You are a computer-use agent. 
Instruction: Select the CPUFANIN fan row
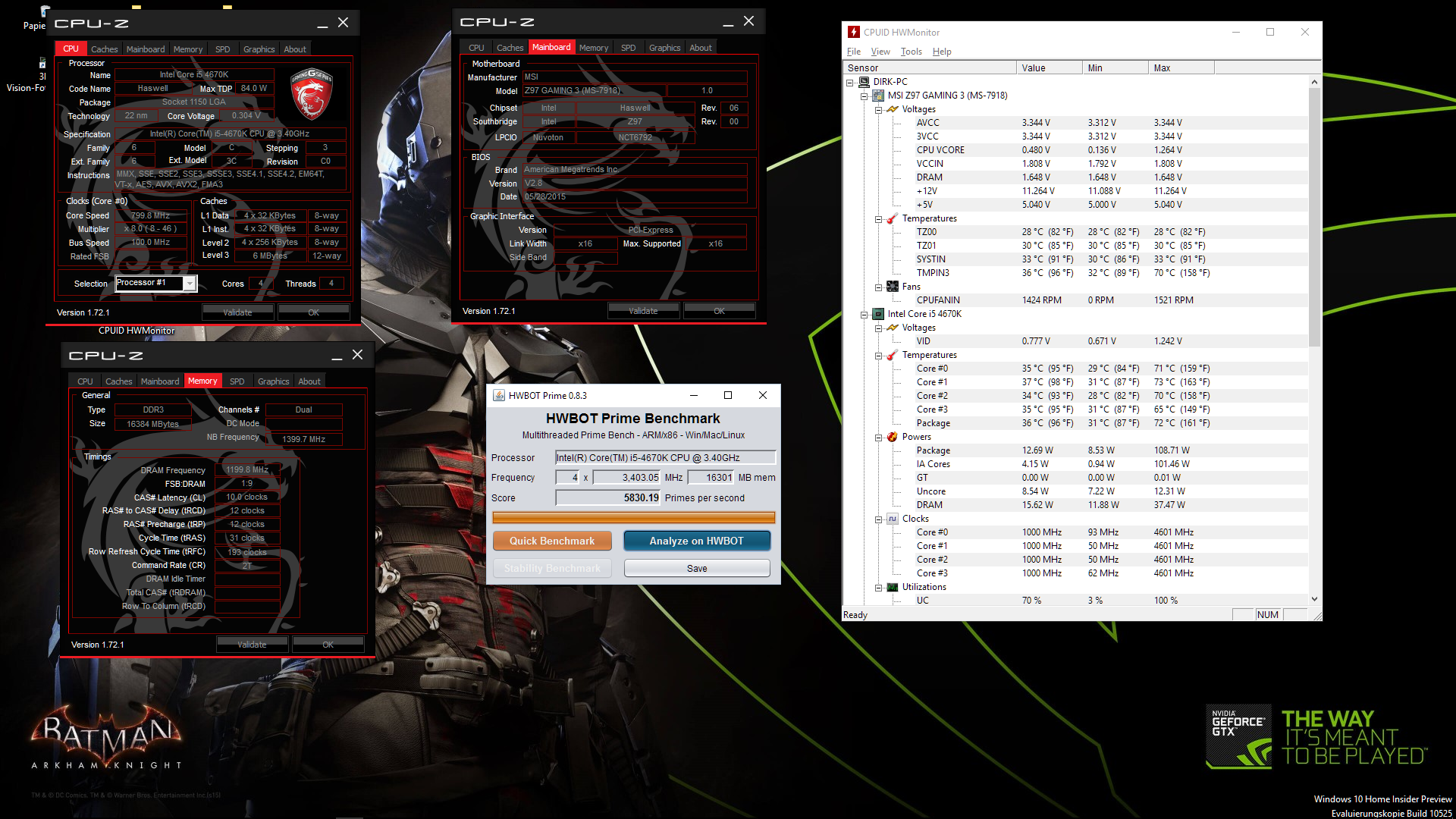tap(1077, 300)
